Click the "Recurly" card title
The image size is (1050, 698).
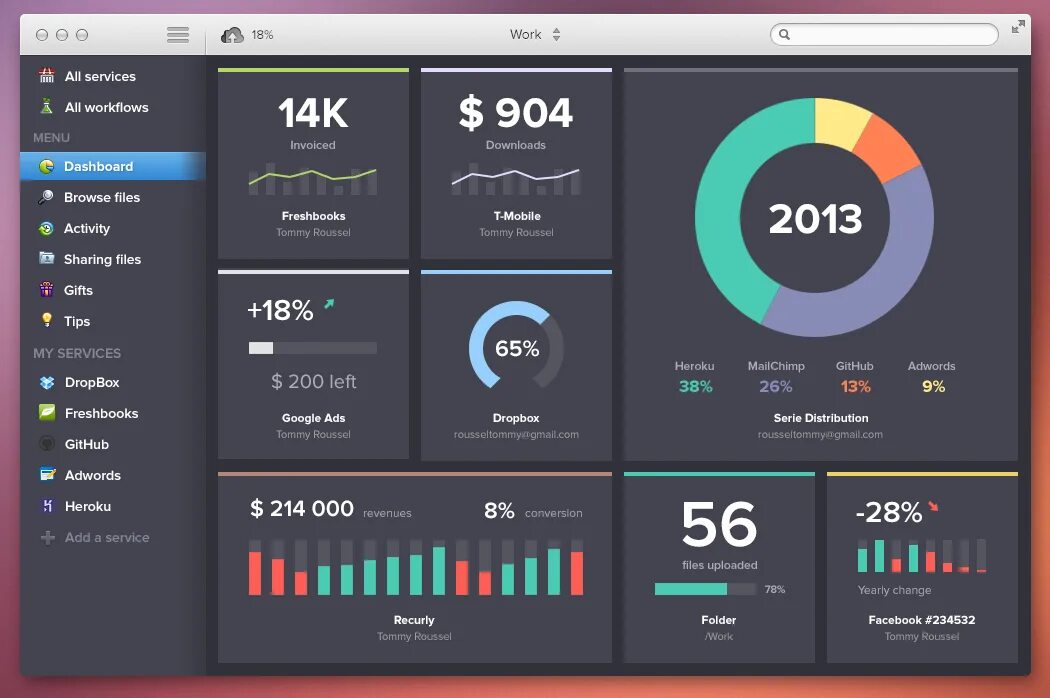click(414, 620)
